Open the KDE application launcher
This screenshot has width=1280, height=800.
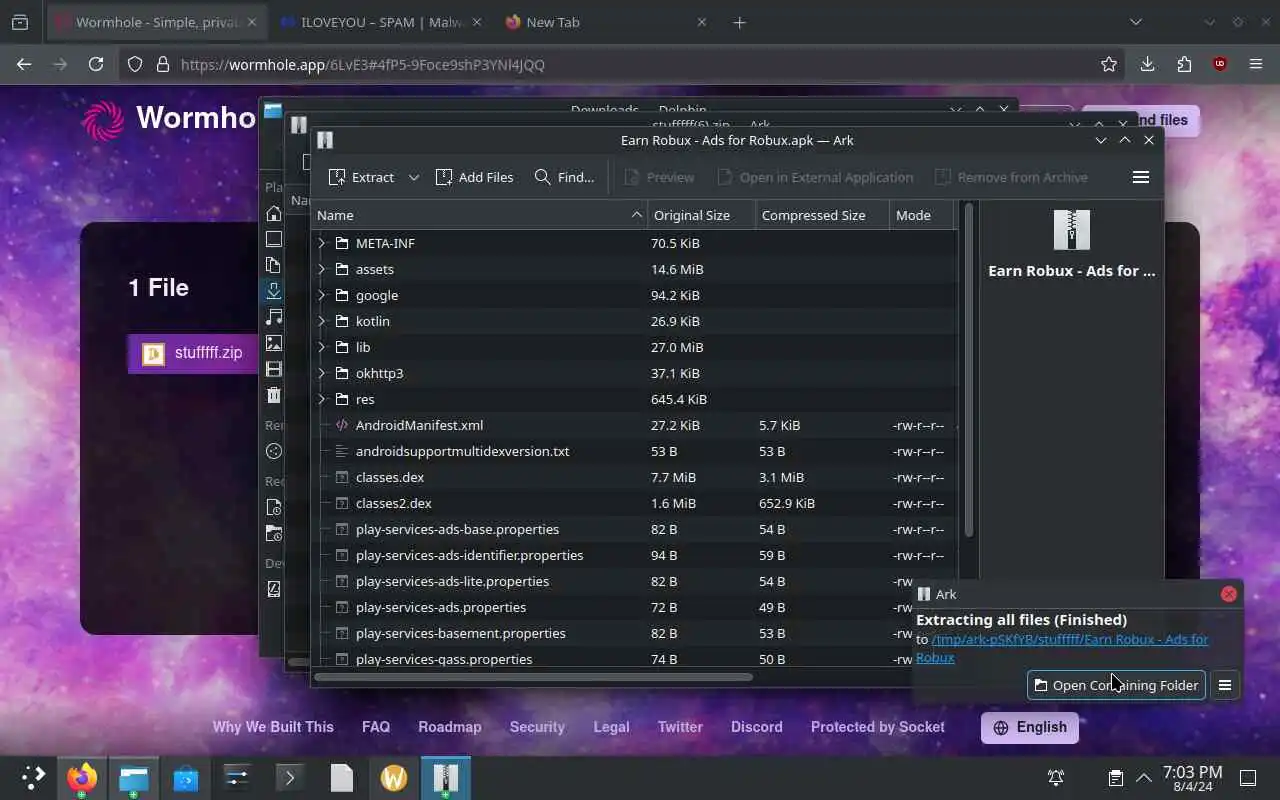[33, 777]
